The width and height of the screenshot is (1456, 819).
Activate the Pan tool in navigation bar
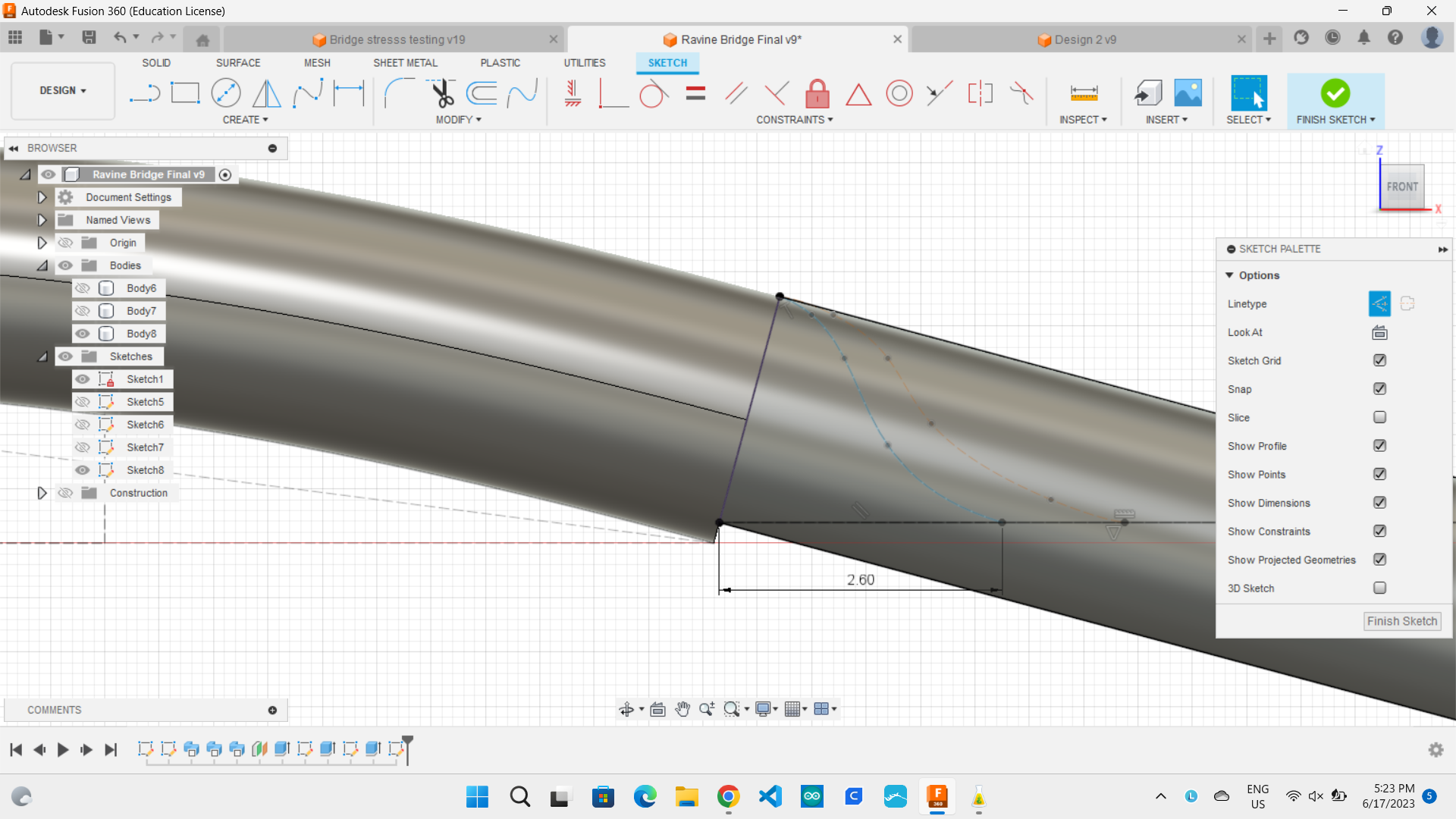click(x=682, y=709)
